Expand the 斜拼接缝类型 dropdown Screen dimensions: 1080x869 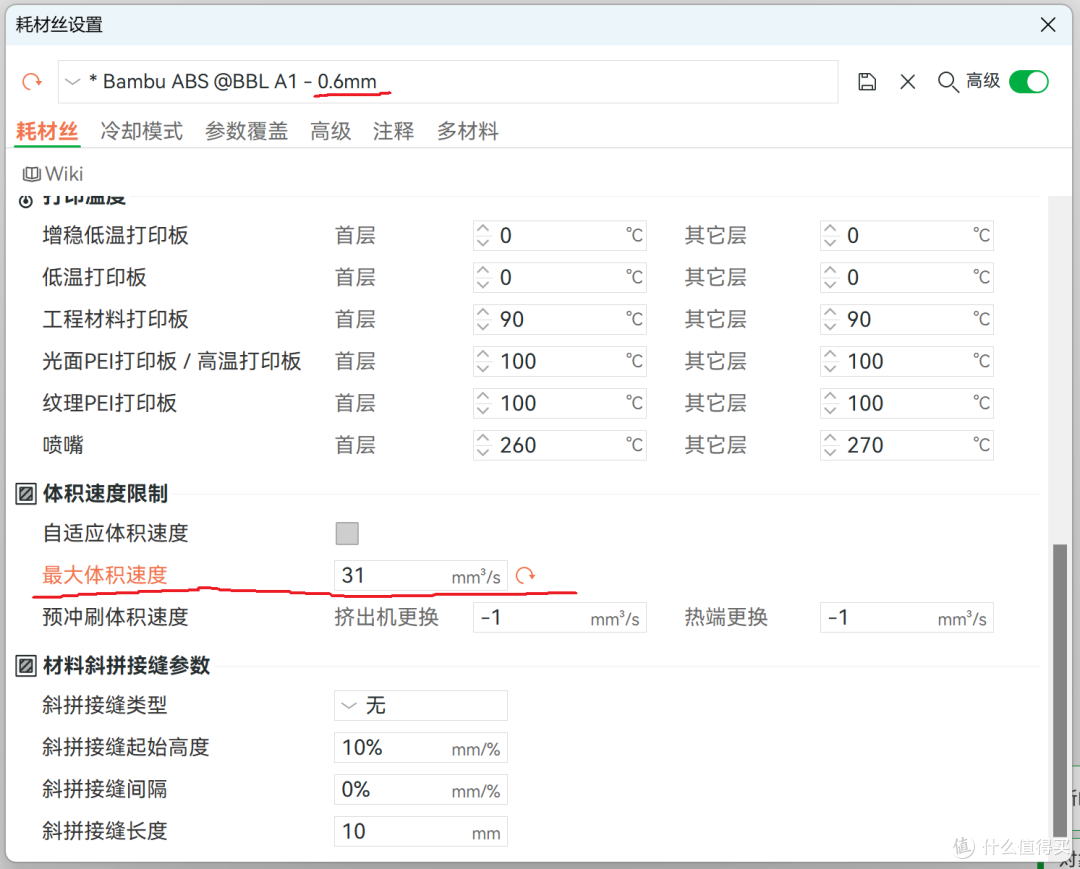[x=421, y=705]
